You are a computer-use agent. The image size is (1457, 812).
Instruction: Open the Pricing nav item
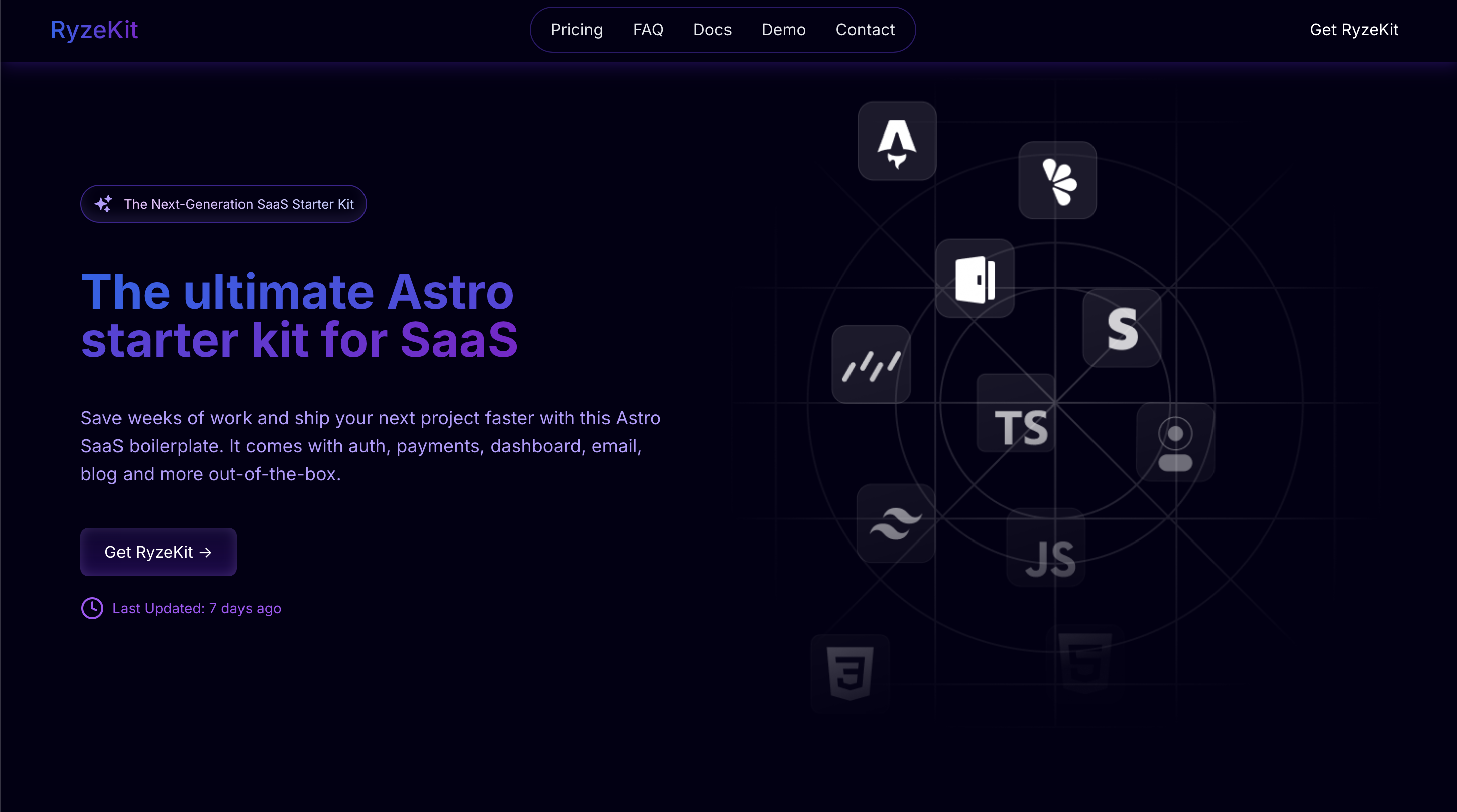point(577,30)
